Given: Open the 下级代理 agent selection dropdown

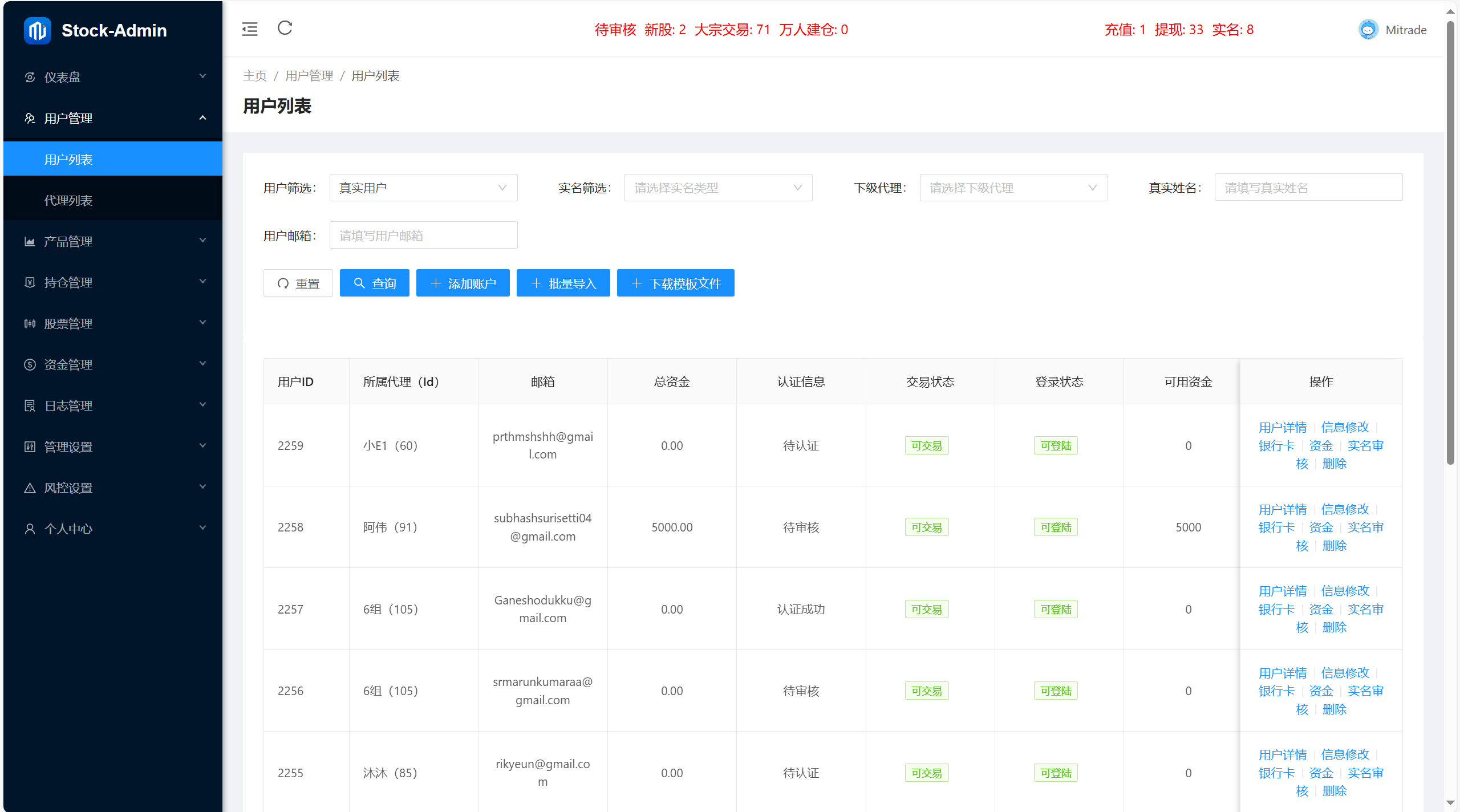Looking at the screenshot, I should pos(1013,188).
